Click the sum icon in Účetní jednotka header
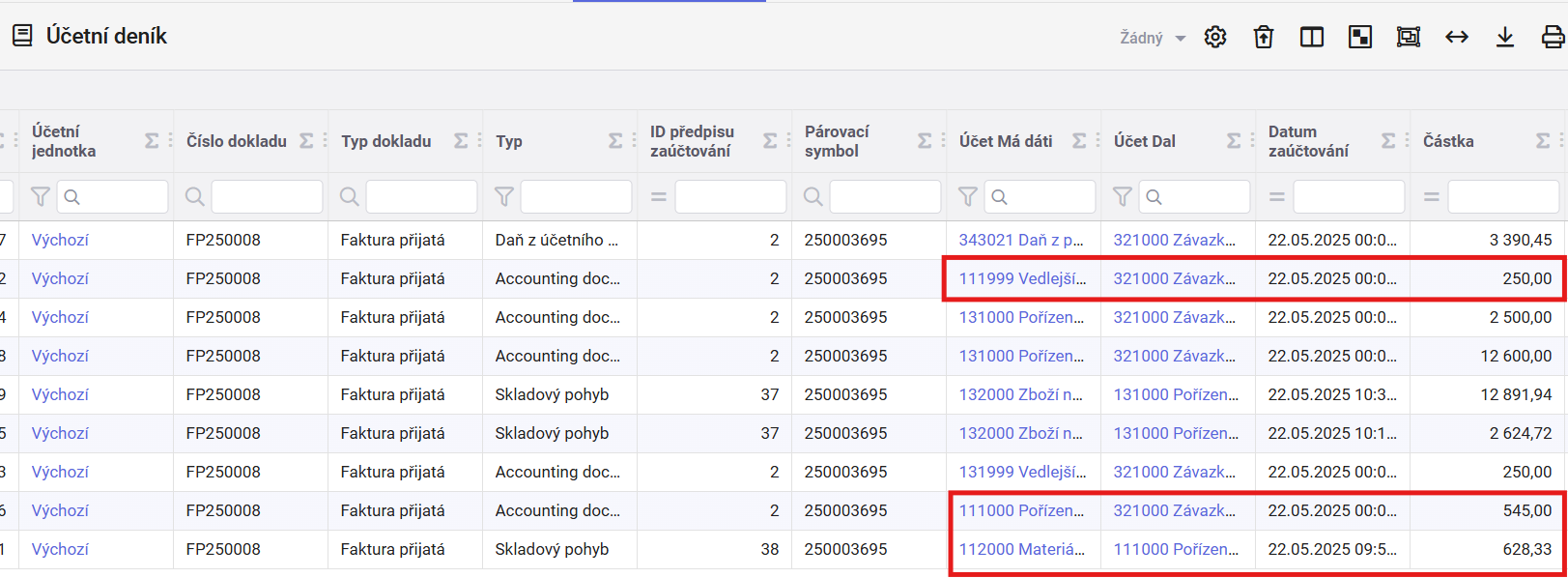This screenshot has width=1568, height=578. point(152,141)
